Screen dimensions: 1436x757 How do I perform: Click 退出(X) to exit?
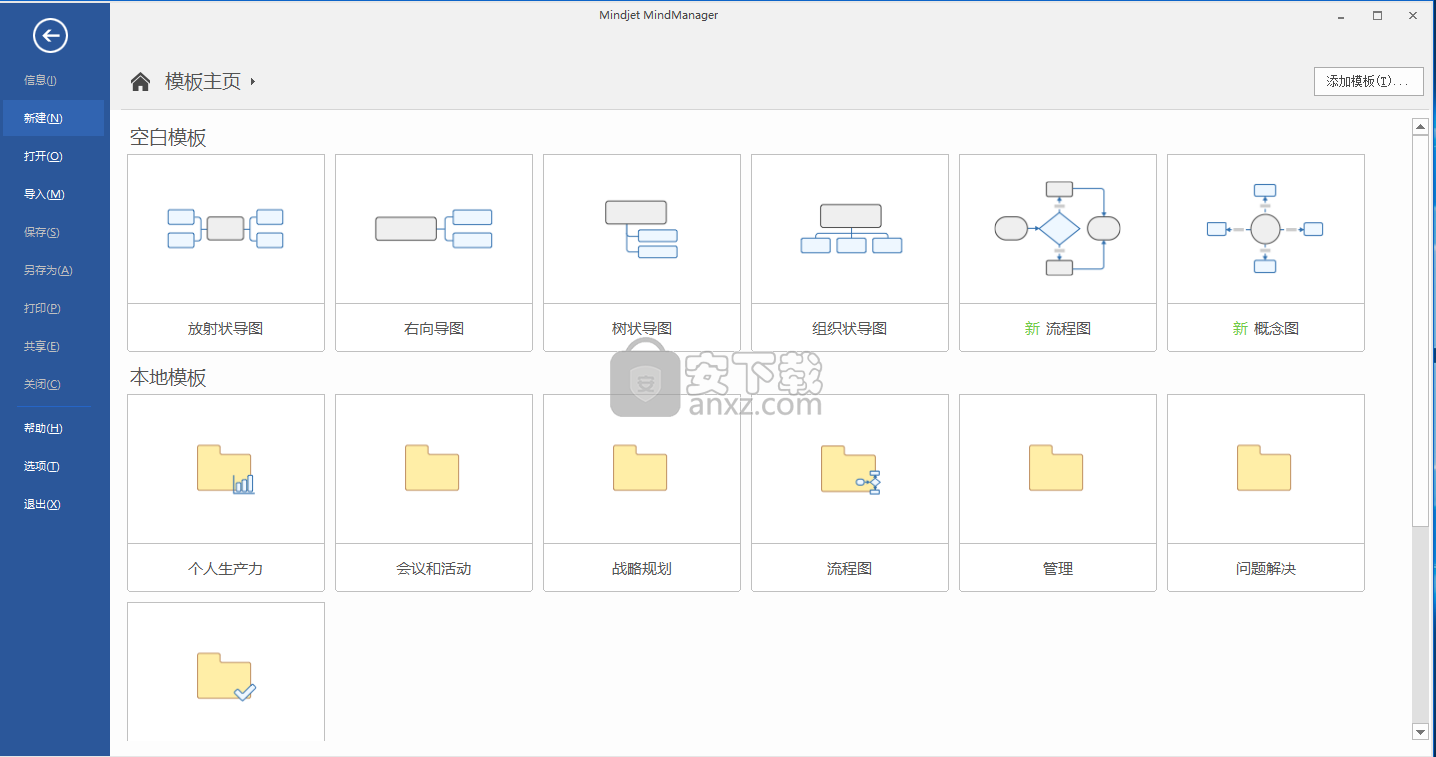click(54, 504)
